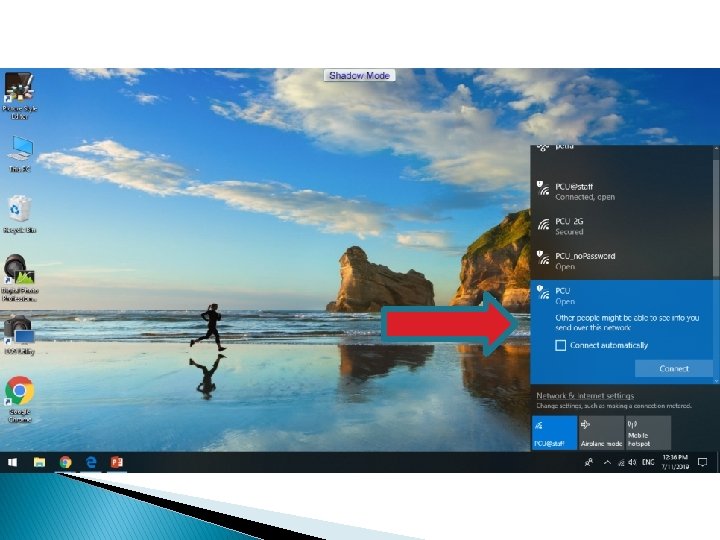Open the Recycle Bin icon
The height and width of the screenshot is (540, 720).
tap(19, 214)
